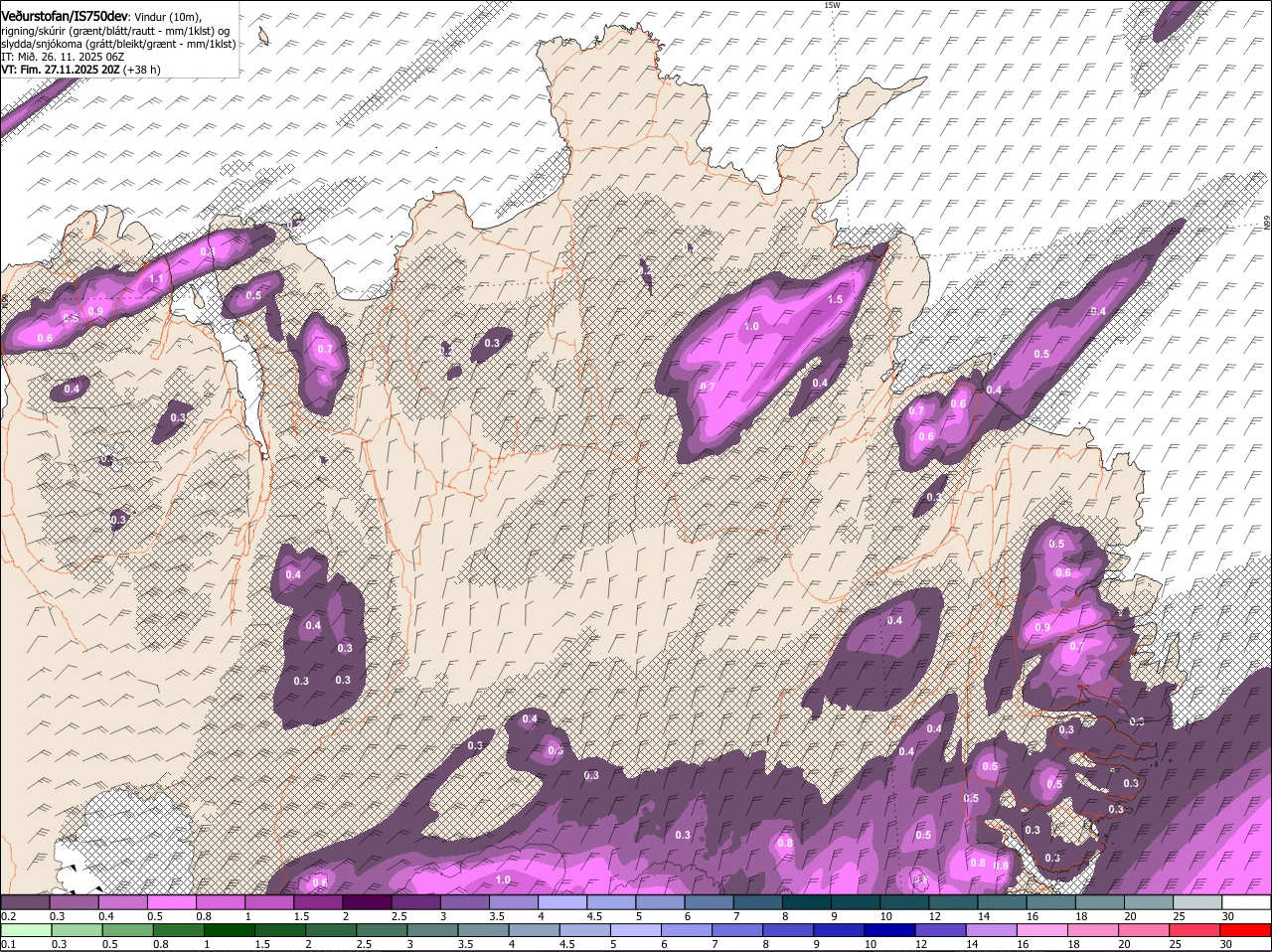Click the 30 label in the lower rain legend
The height and width of the screenshot is (952, 1272).
pos(1226,944)
